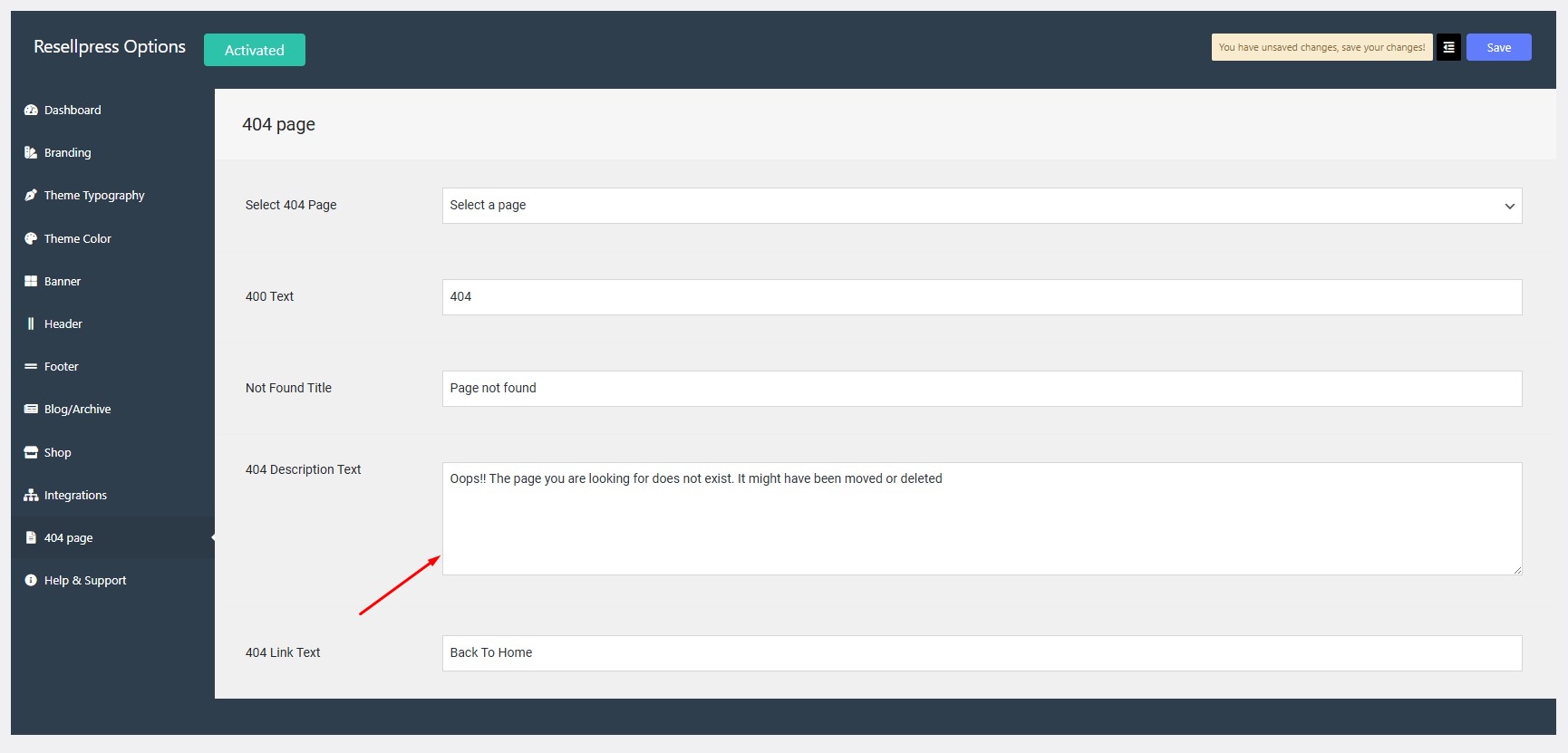Click the Activated button
Screen dimensions: 1568x753
254,50
